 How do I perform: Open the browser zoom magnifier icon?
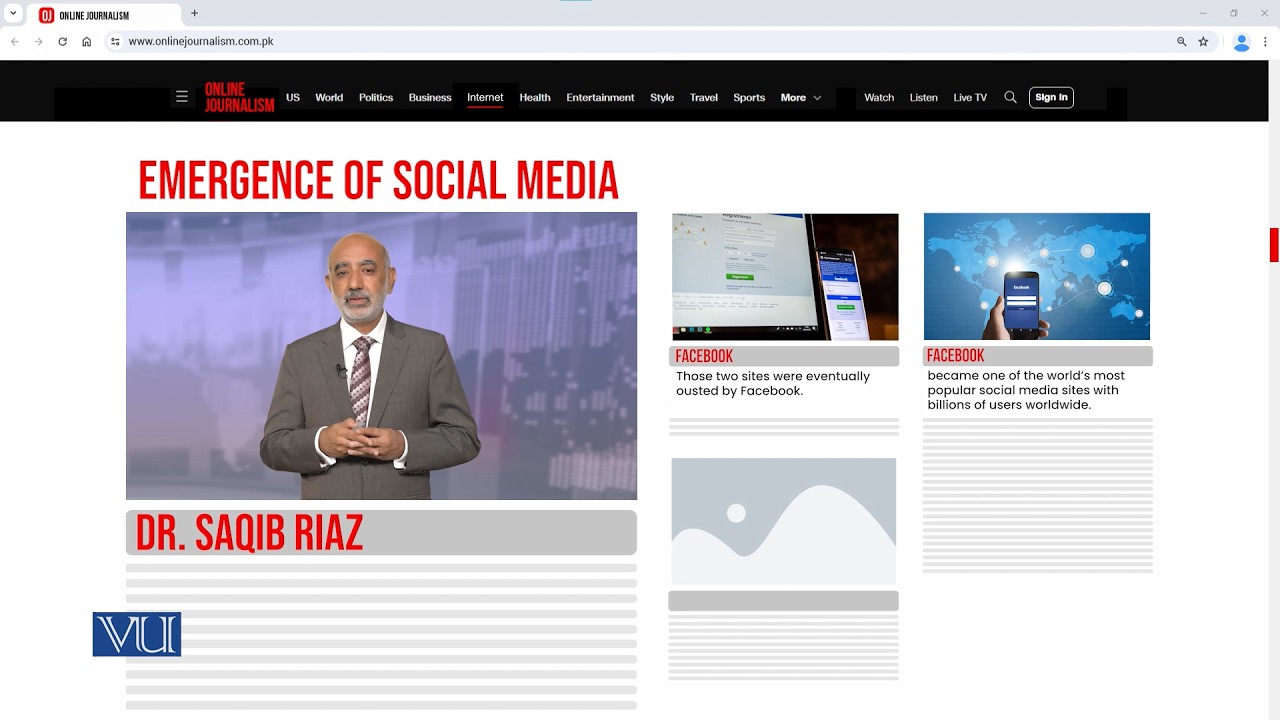pos(1182,42)
